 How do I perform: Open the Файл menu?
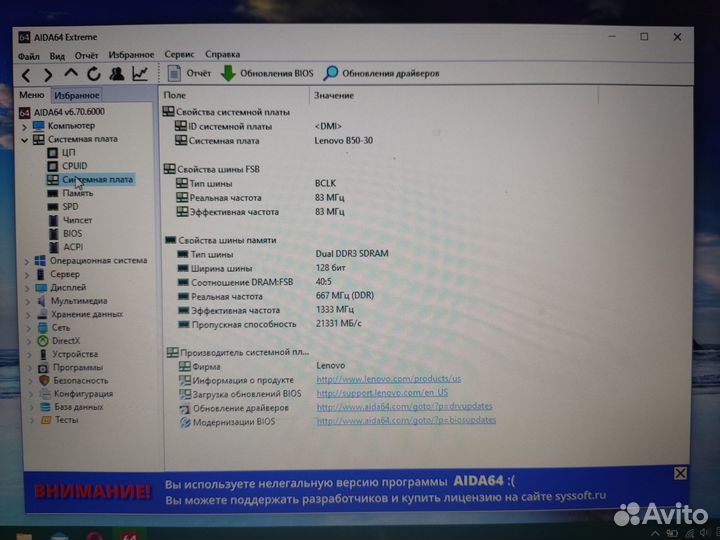tap(28, 56)
